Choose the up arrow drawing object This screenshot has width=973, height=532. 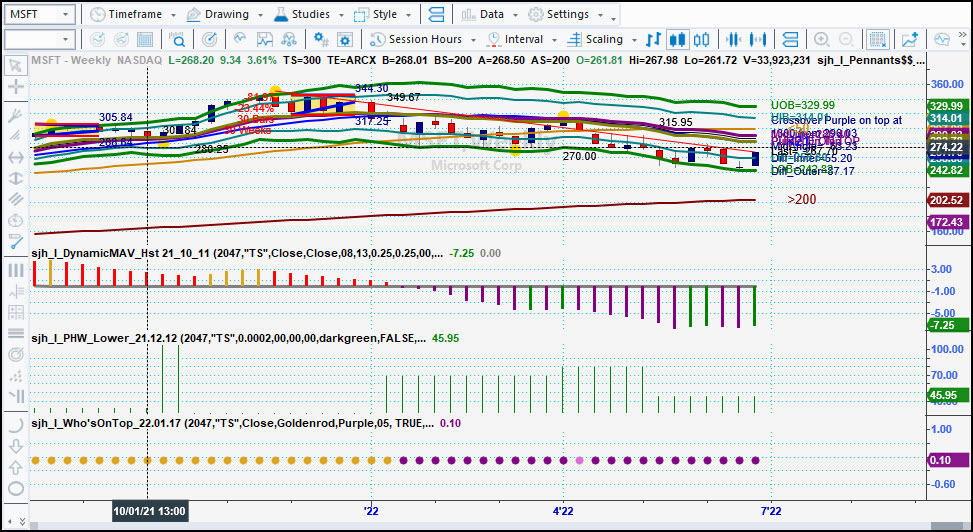coord(16,467)
